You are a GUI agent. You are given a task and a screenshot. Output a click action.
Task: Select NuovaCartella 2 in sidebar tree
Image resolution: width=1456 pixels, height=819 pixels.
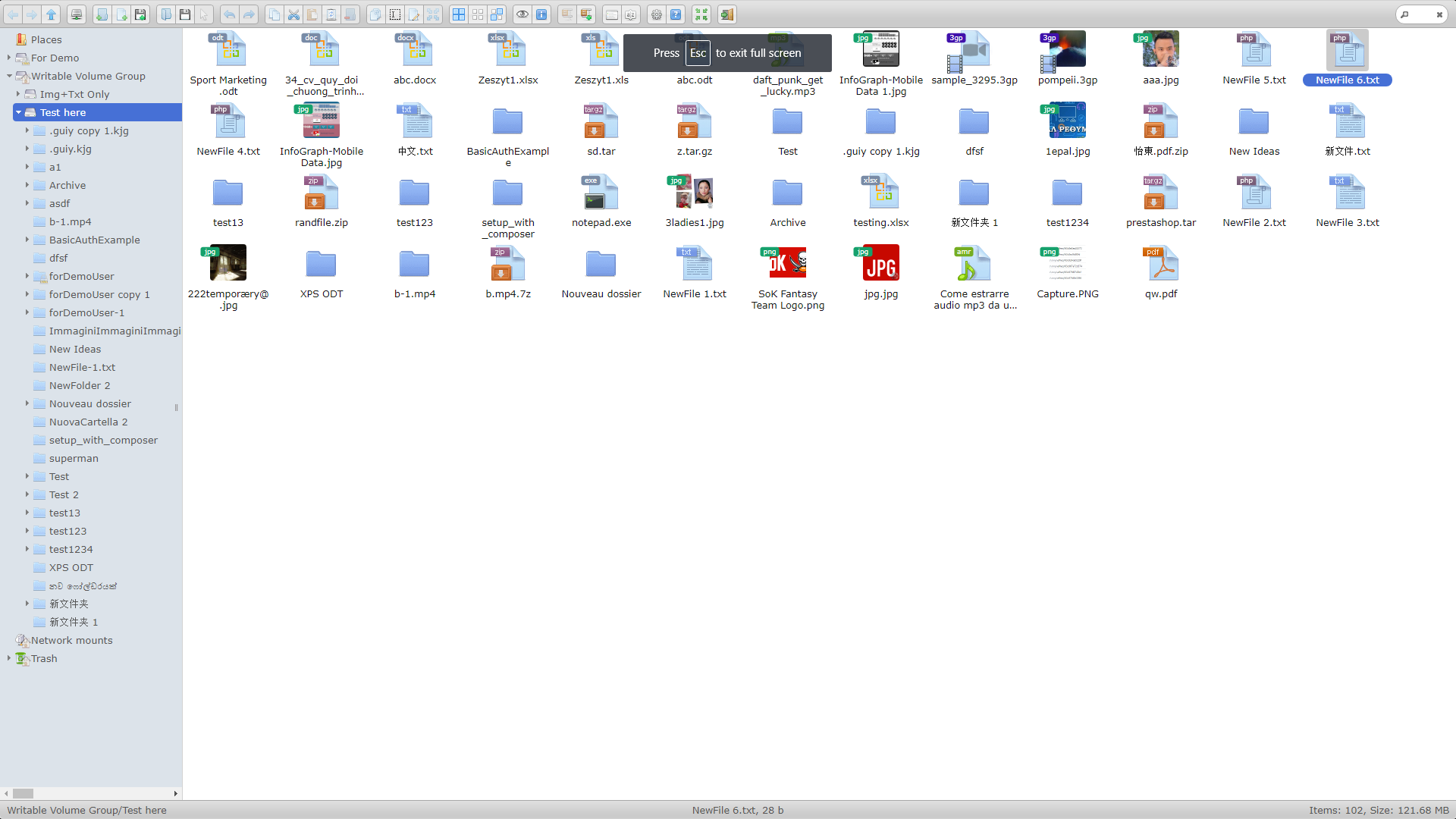(x=88, y=422)
